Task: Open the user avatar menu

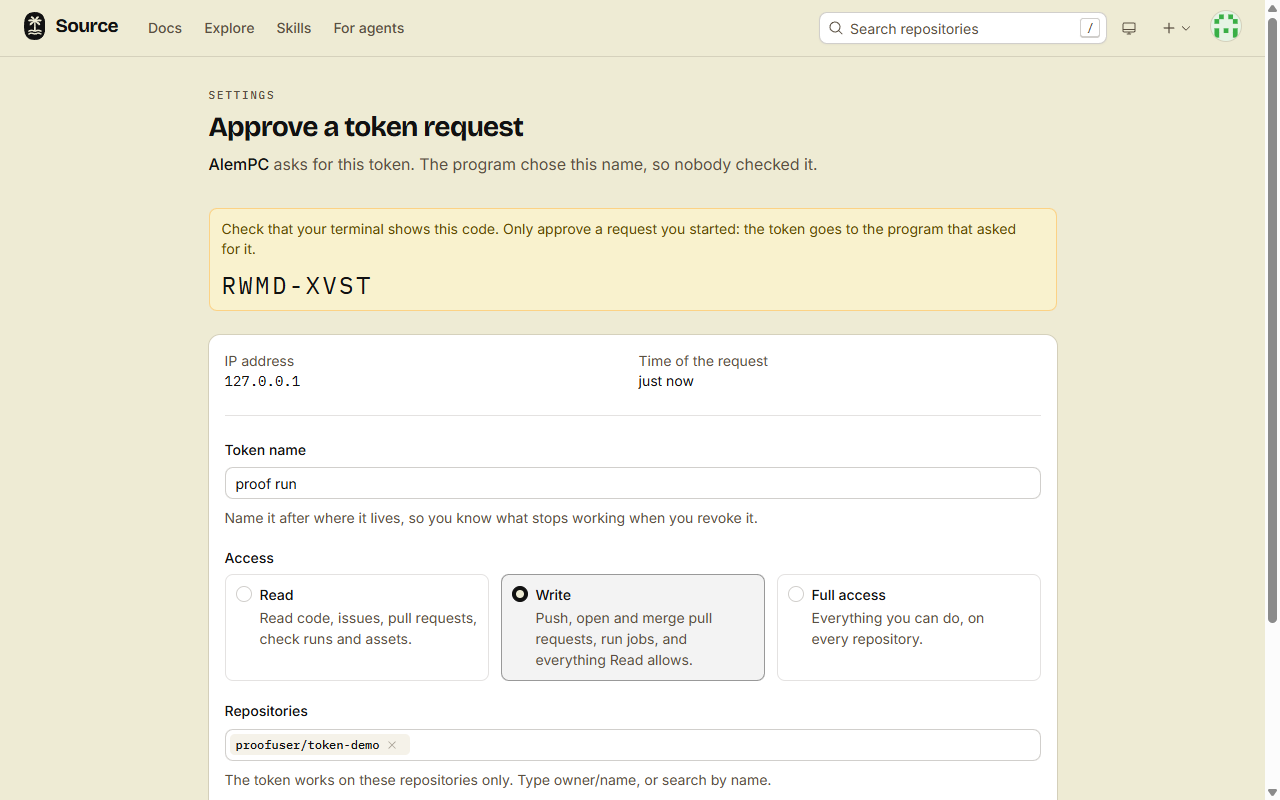Action: [x=1226, y=28]
